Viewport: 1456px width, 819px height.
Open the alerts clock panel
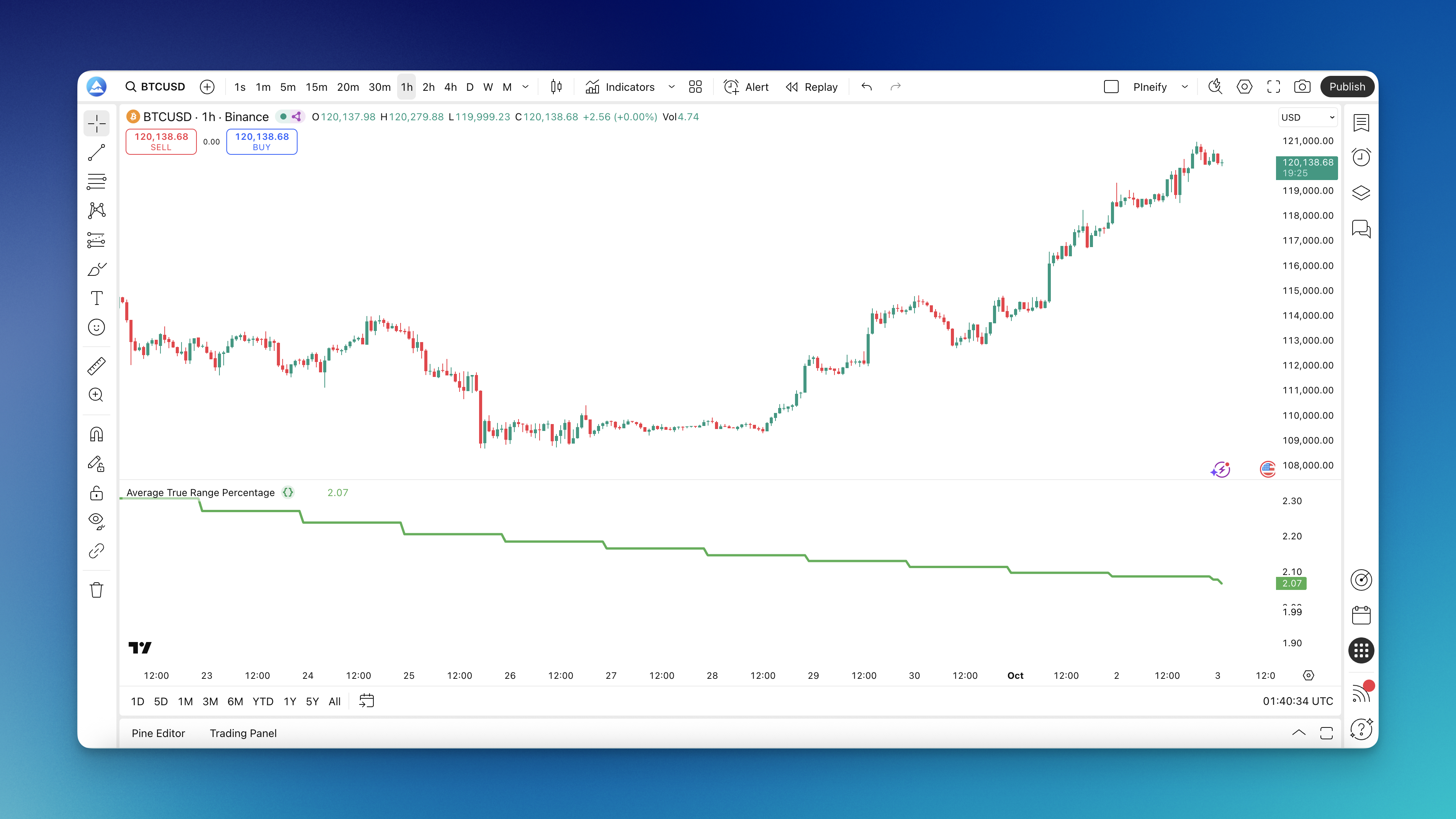[1361, 157]
